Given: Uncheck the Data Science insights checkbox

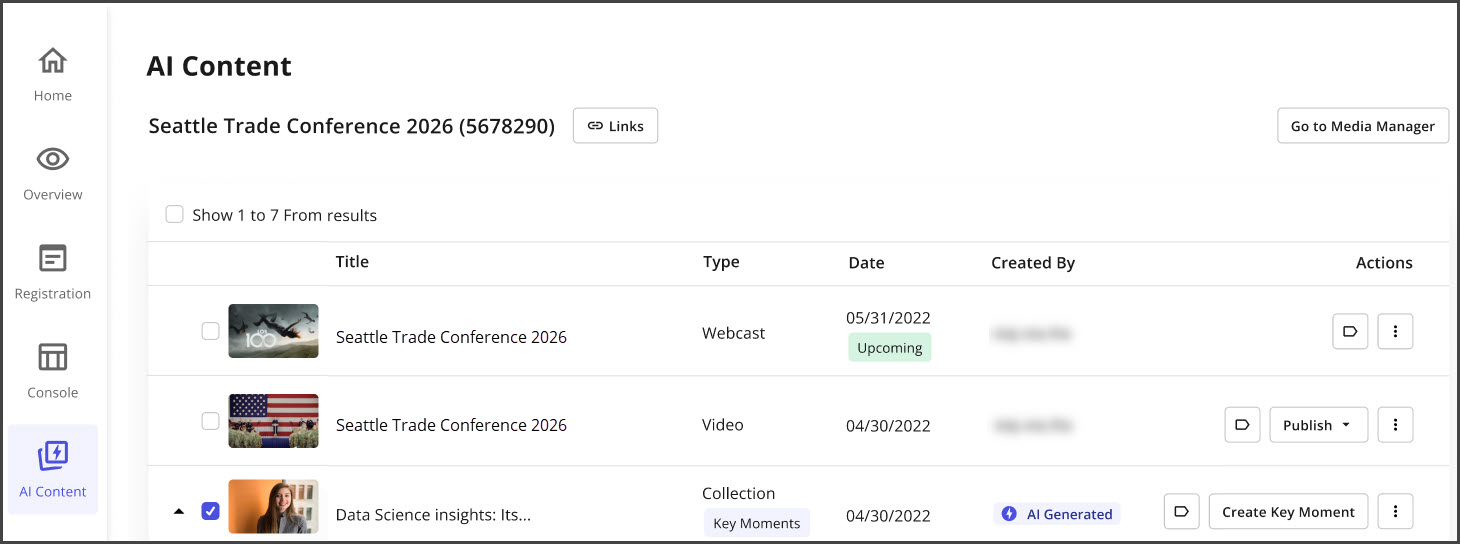Looking at the screenshot, I should pyautogui.click(x=210, y=511).
